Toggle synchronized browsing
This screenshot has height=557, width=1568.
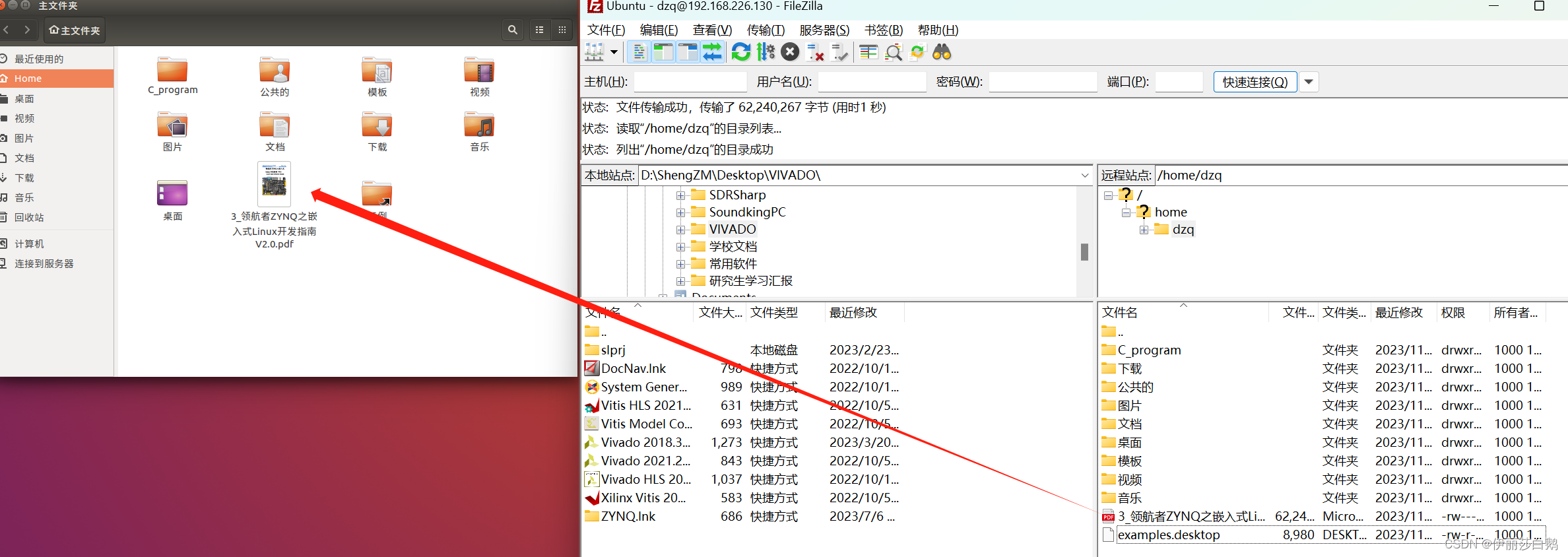(917, 52)
